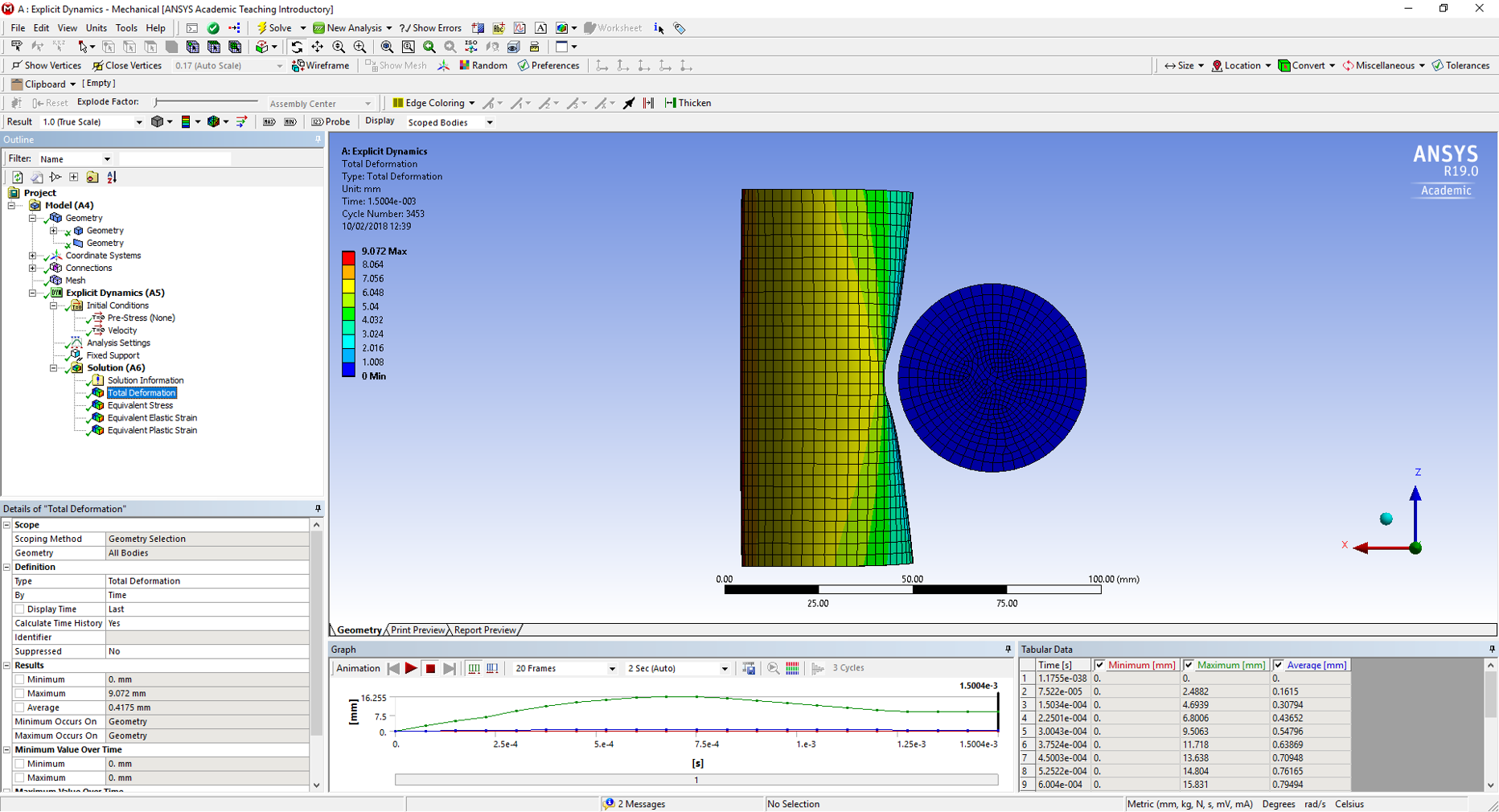Check Minimum under Minimum Value Over Time
The height and width of the screenshot is (812, 1499).
tap(20, 764)
